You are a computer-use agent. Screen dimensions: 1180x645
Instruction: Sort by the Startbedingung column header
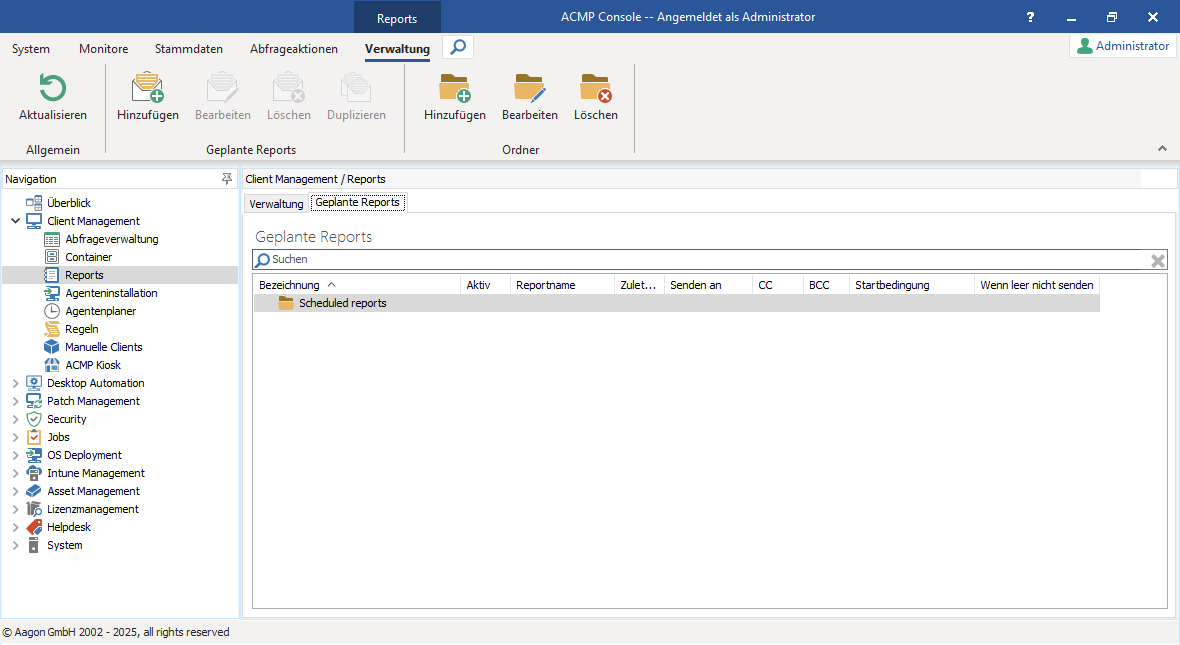911,284
